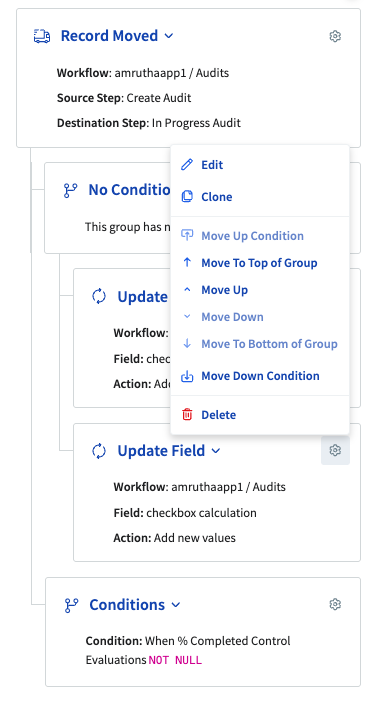The image size is (382, 712).
Task: Click pencil icon next to Edit
Action: click(187, 164)
